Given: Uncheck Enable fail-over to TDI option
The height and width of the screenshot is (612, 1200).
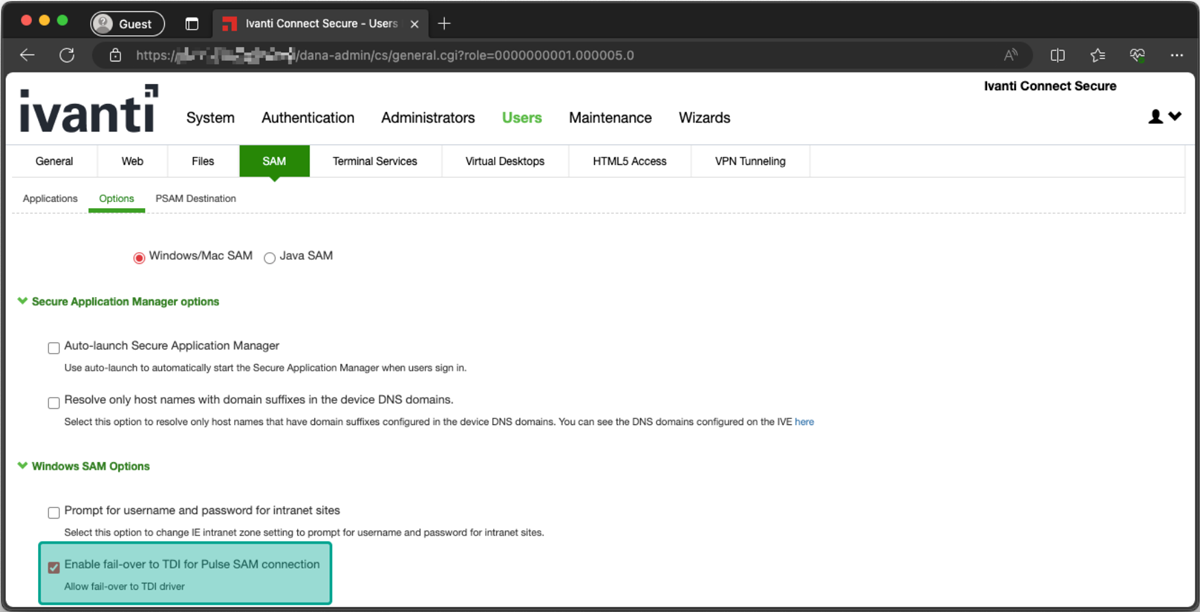Looking at the screenshot, I should pos(53,567).
